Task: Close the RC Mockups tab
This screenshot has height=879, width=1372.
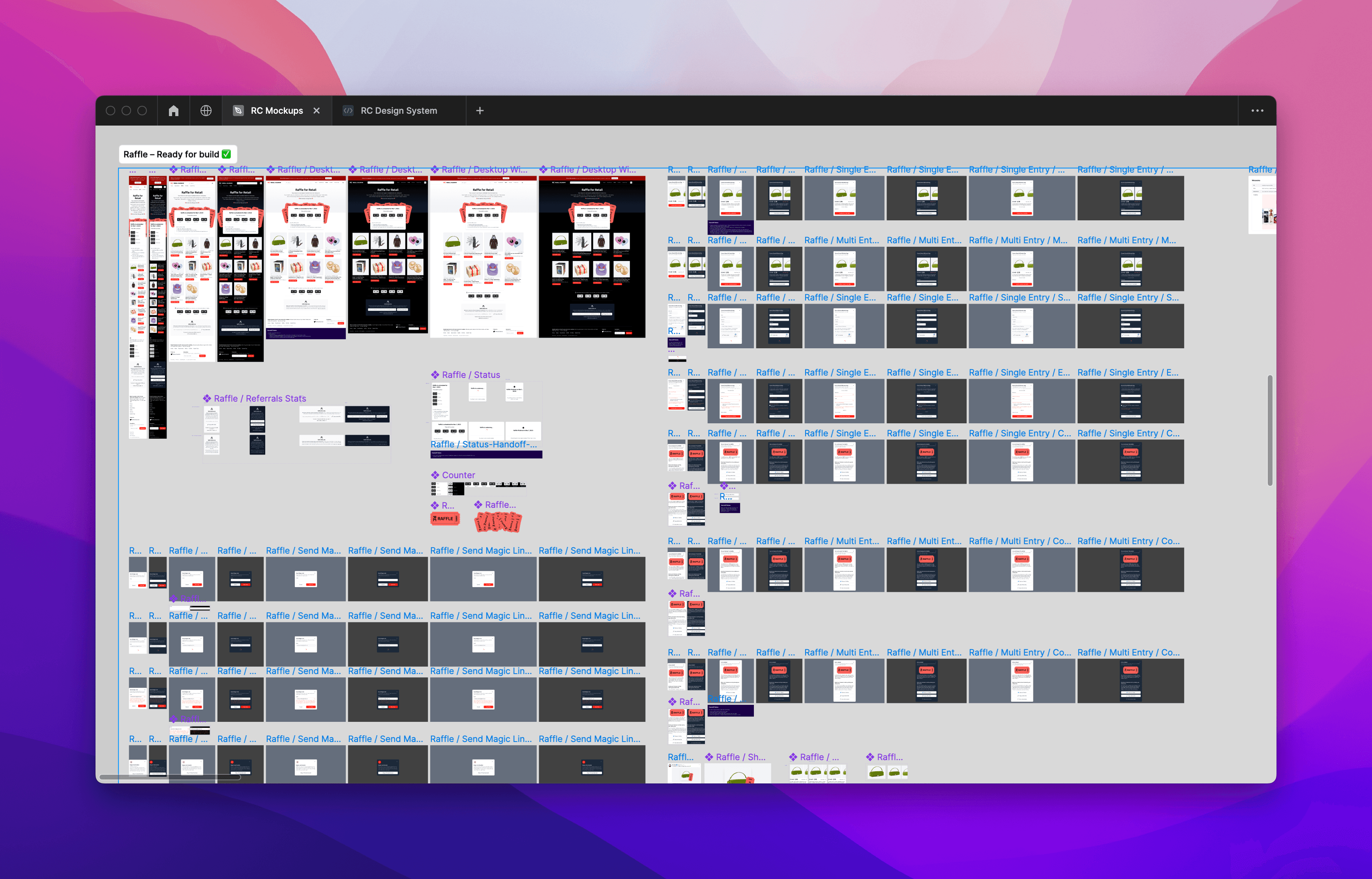Action: (317, 111)
